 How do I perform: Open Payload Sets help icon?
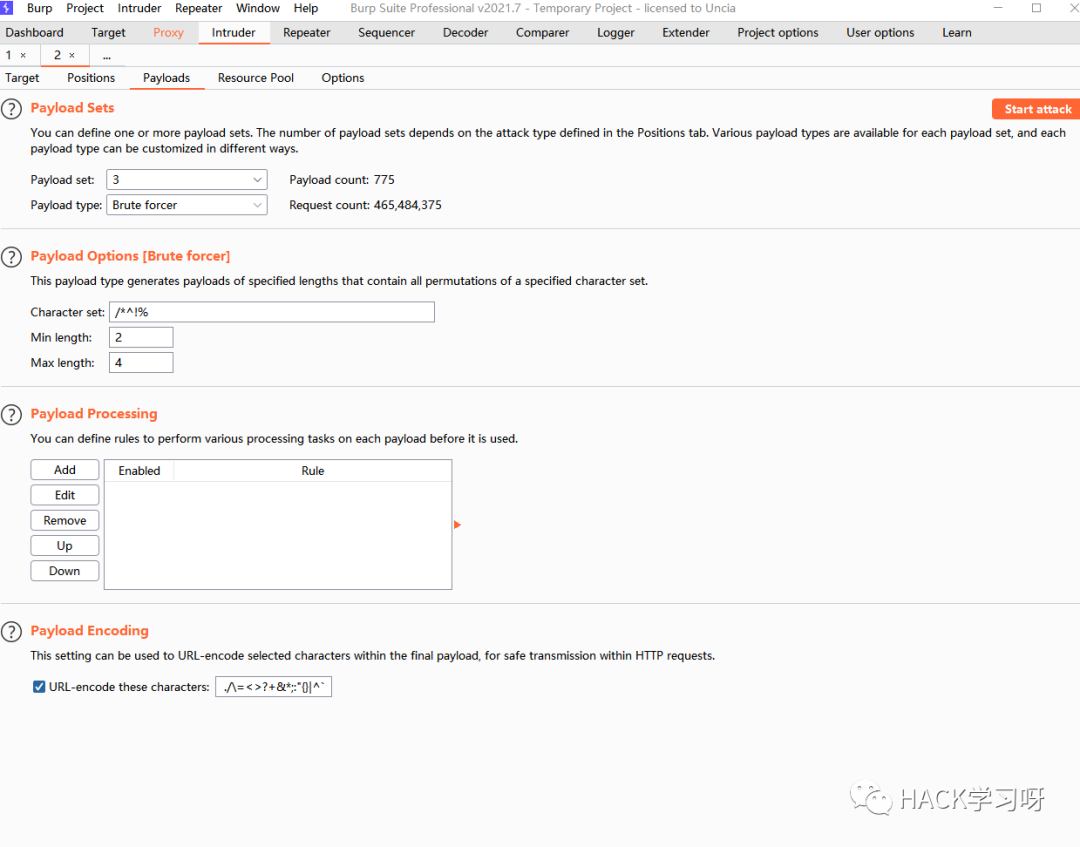pyautogui.click(x=11, y=109)
